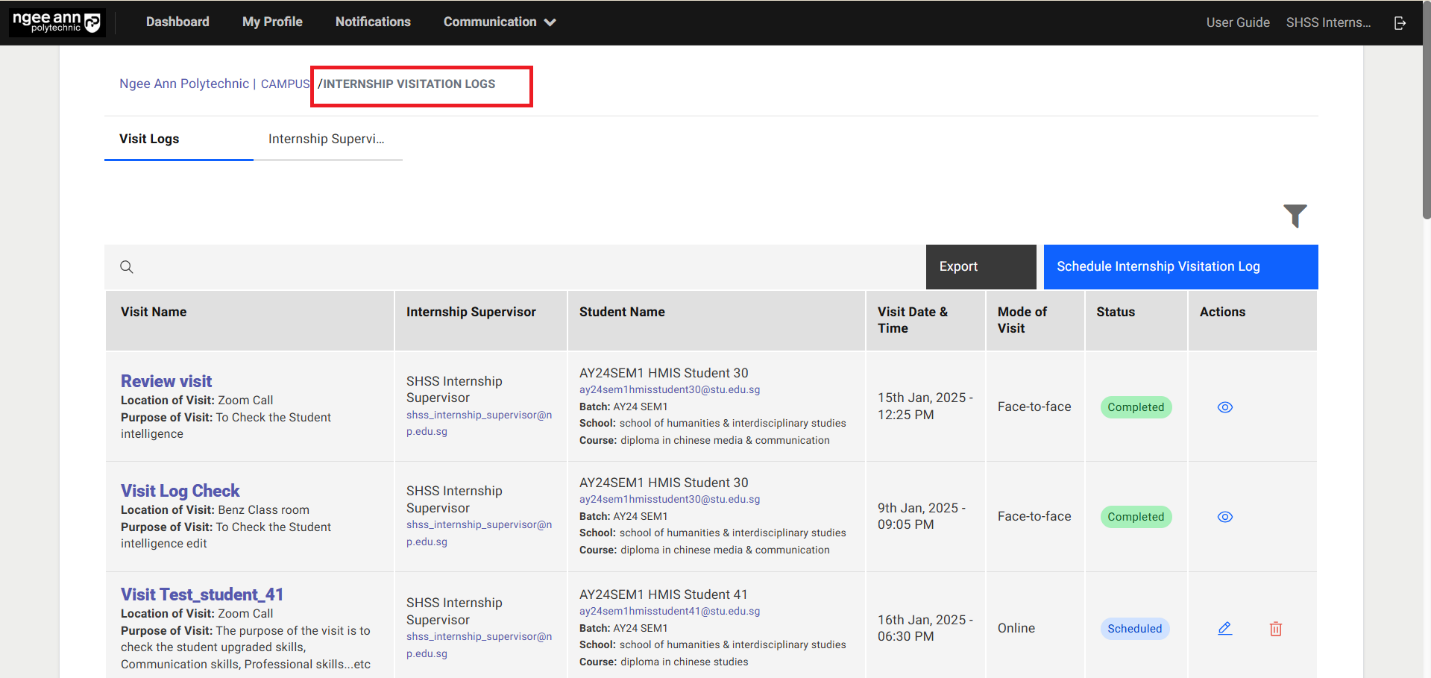The image size is (1431, 678).
Task: Click the CAMPUS breadcrumb link
Action: coord(285,84)
